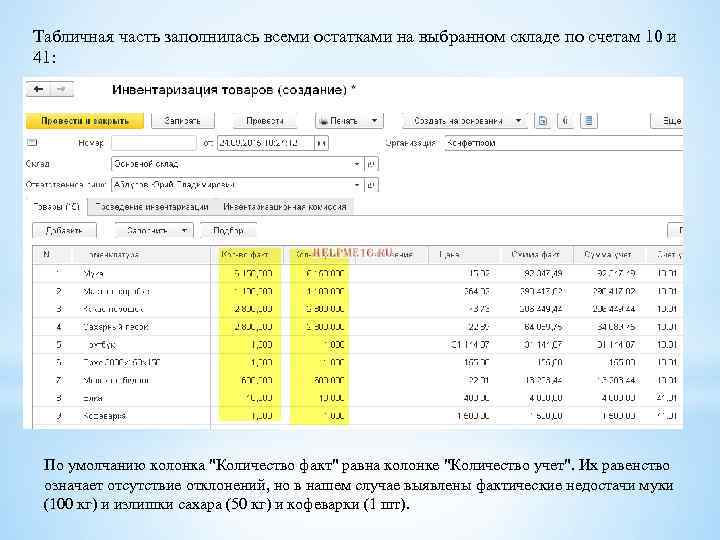Expand the 'Склад' dropdown arrow
The width and height of the screenshot is (720, 540).
coord(356,164)
